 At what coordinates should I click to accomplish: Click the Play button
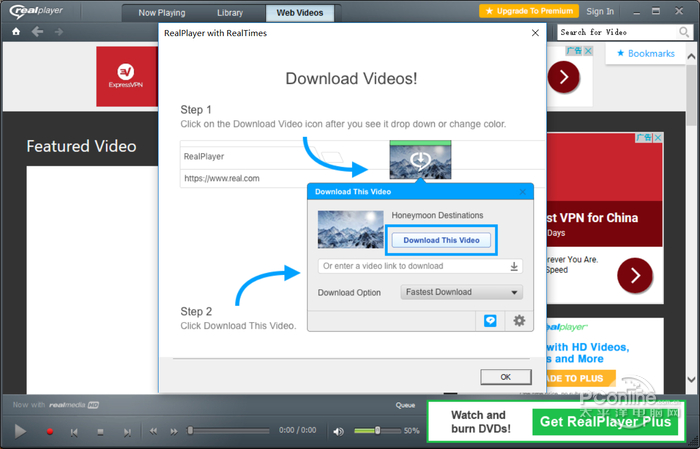(x=20, y=432)
